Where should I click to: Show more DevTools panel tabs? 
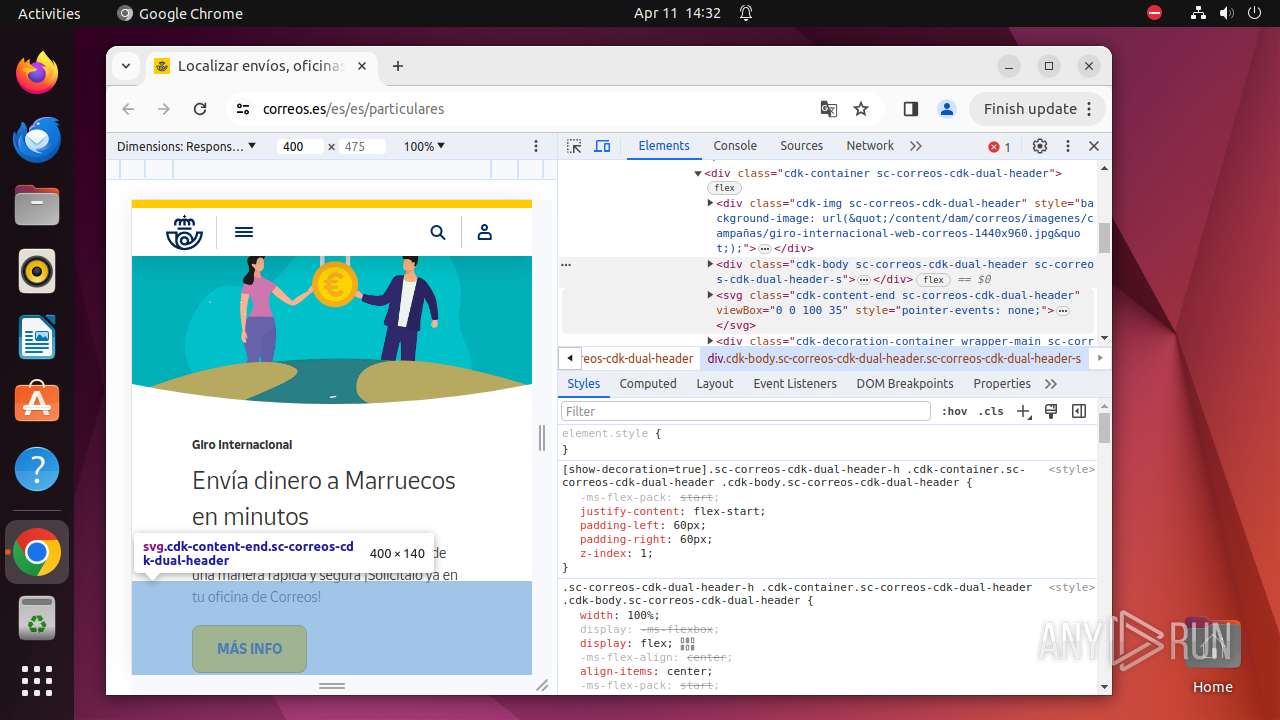(x=915, y=146)
